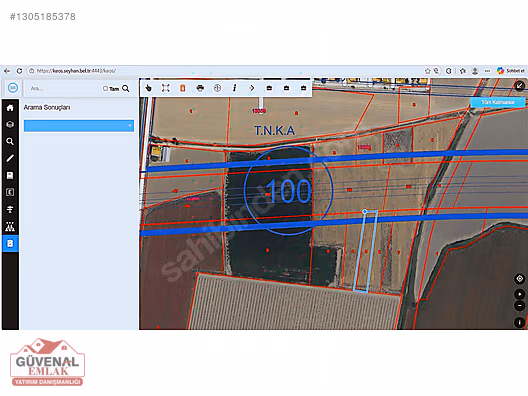Zoom out with the minus map button
528x396 pixels.
coord(520,306)
